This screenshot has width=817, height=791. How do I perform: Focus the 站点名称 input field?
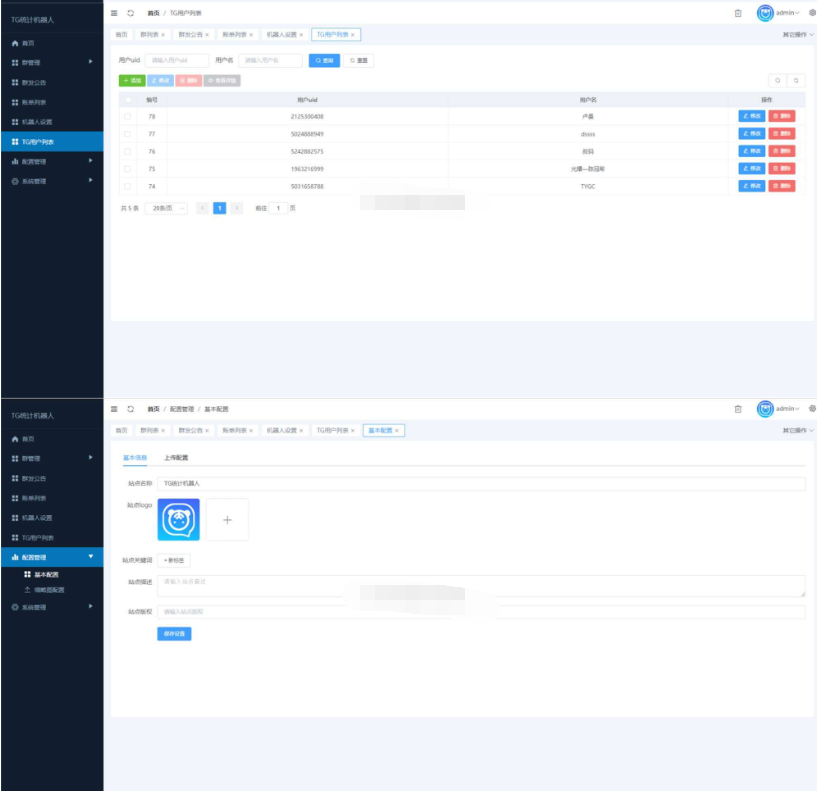point(480,483)
